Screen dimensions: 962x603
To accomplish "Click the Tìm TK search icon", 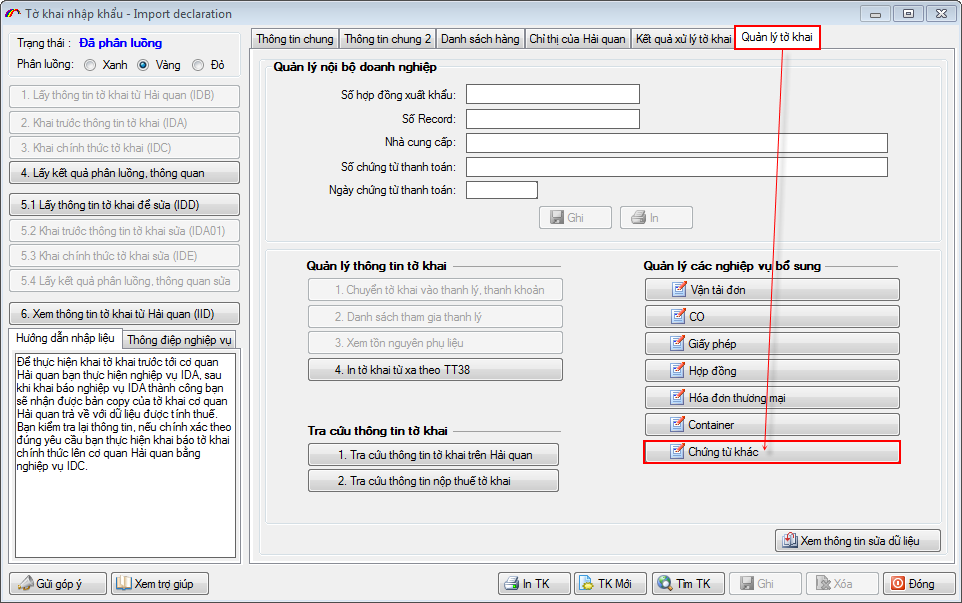I will click(x=664, y=584).
